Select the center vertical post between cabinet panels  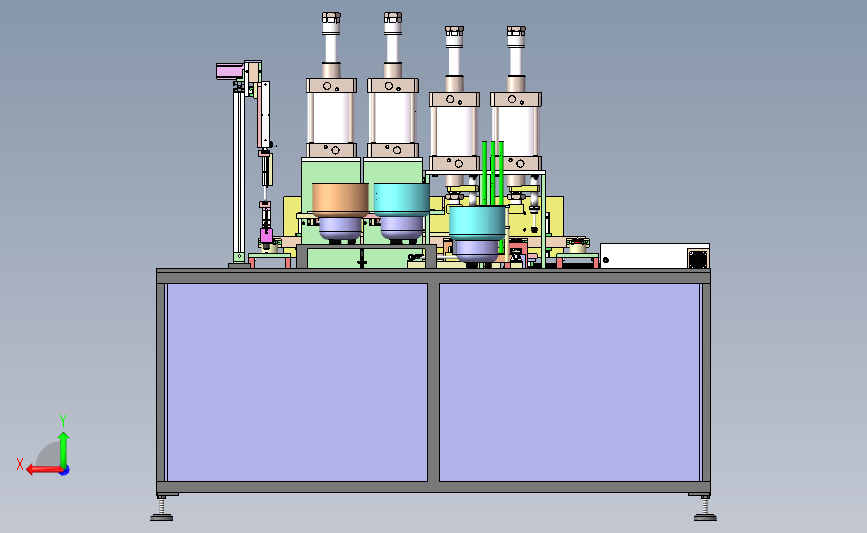(434, 382)
